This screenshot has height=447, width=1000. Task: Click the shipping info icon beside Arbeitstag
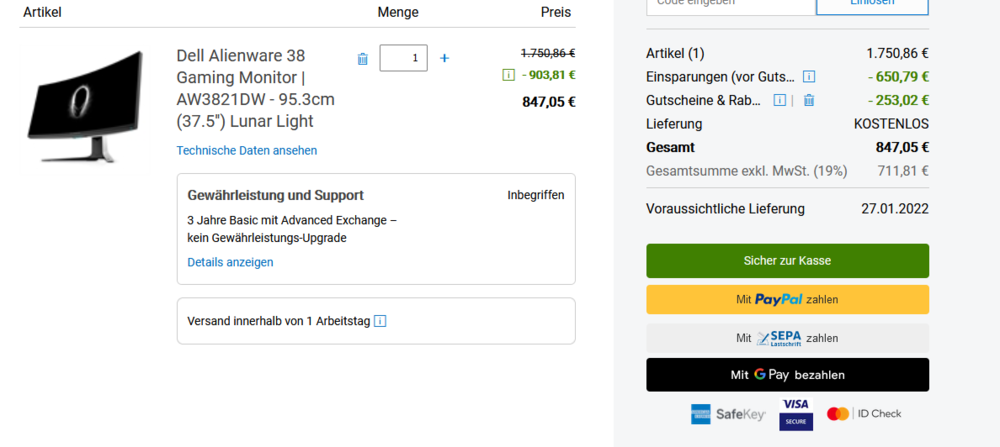[380, 321]
